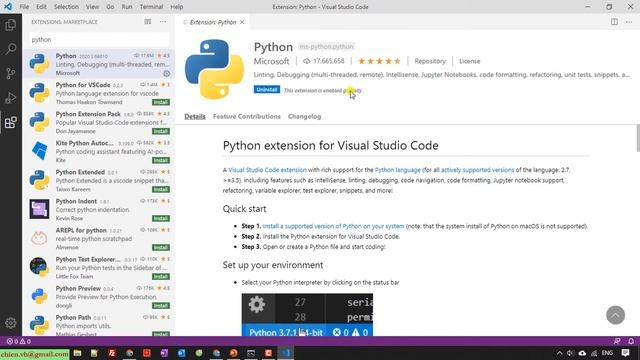The height and width of the screenshot is (360, 640).
Task: Install AREPL for python extension
Action: pyautogui.click(x=161, y=247)
